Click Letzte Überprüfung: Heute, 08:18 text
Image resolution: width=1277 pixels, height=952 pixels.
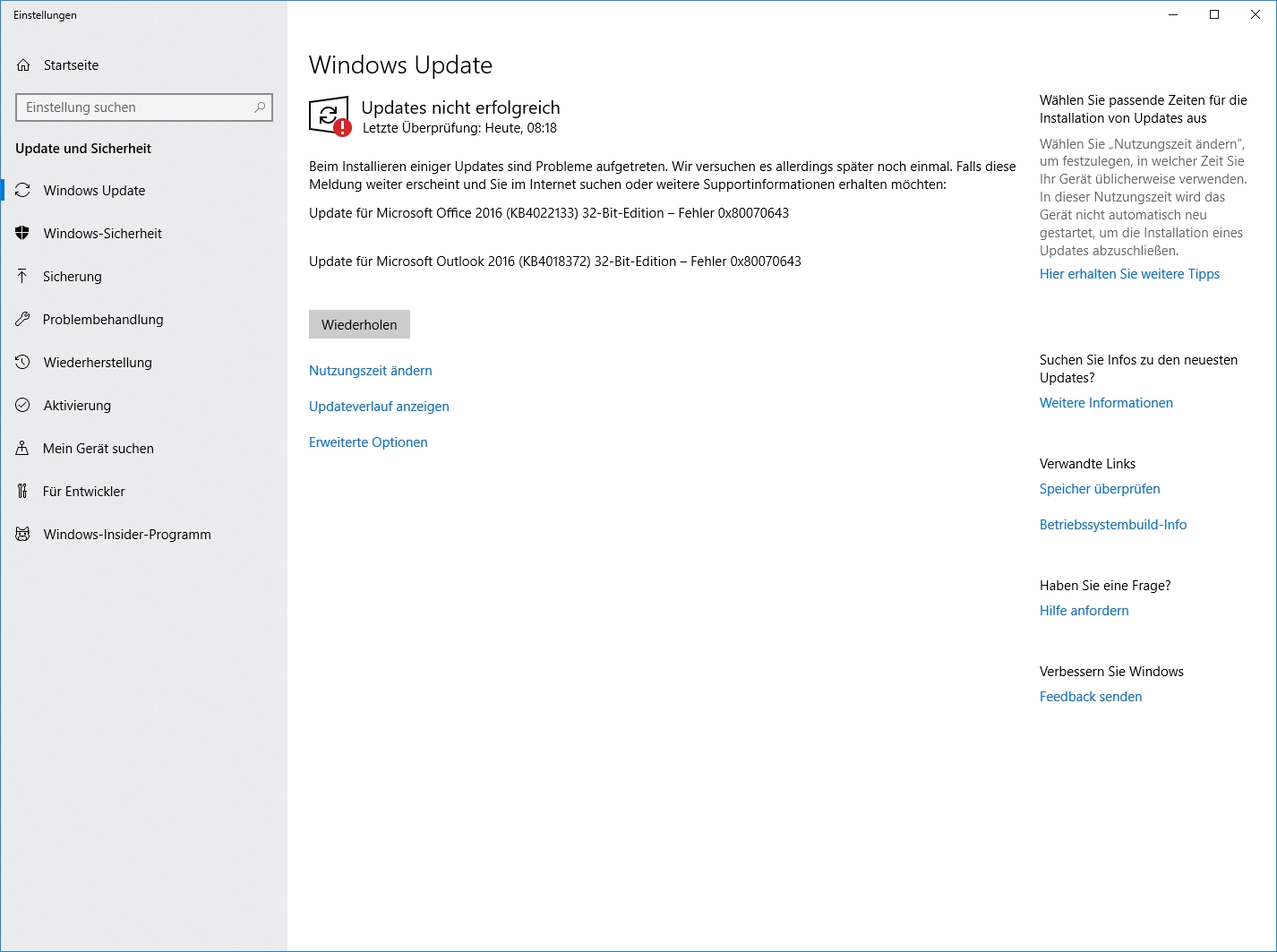coord(459,128)
